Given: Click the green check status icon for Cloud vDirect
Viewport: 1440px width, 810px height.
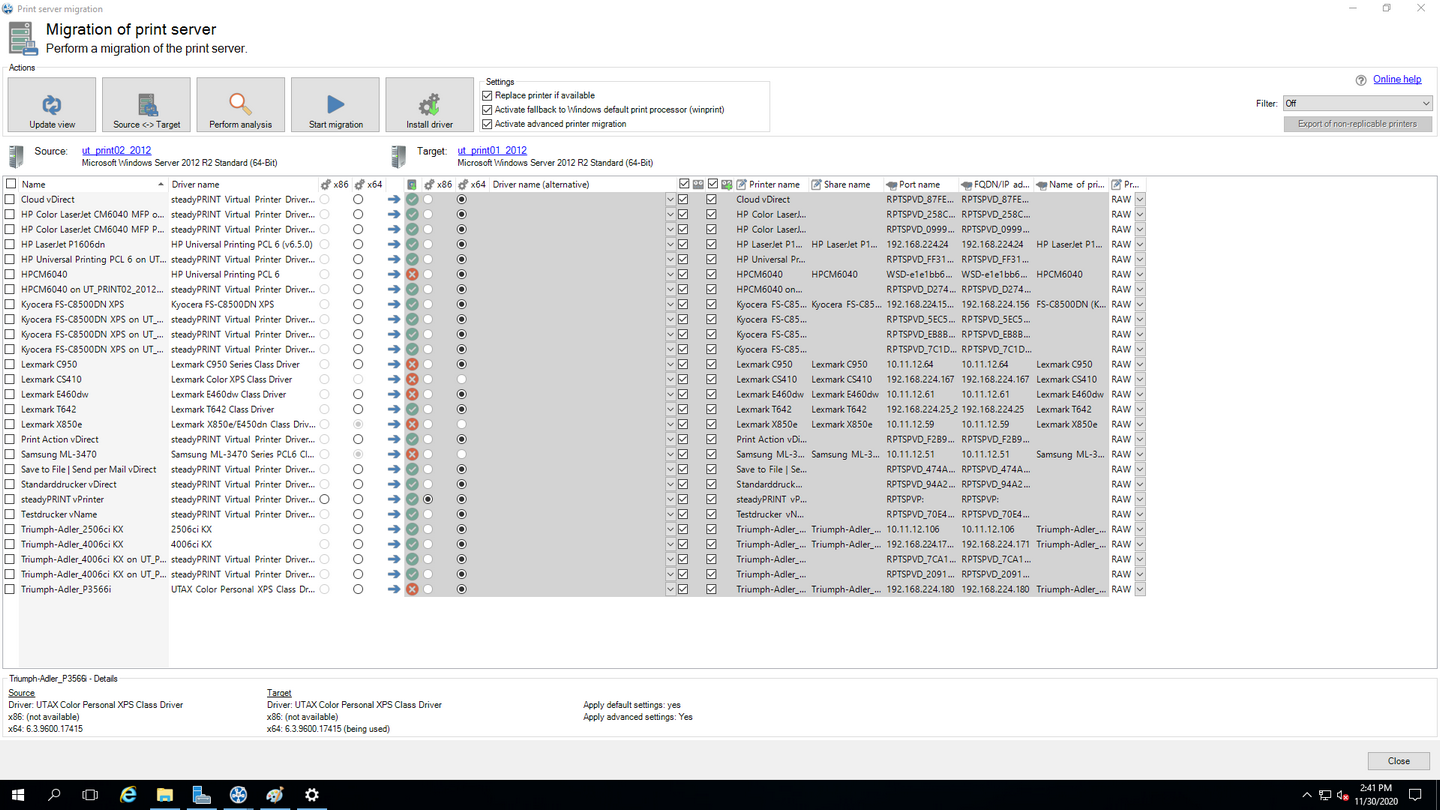Looking at the screenshot, I should (x=412, y=199).
